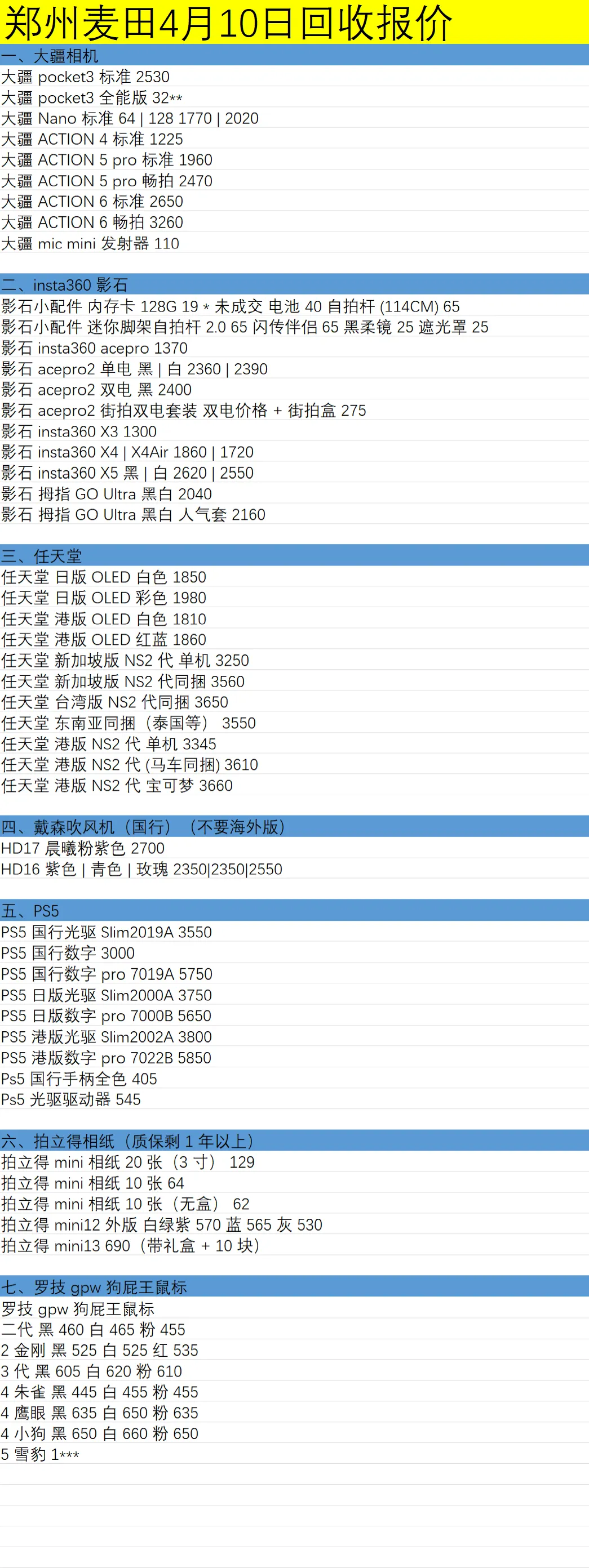This screenshot has height=1568, width=589.
Task: Click row mini 相纸 10 张（无盒）62
Action: (x=294, y=1204)
